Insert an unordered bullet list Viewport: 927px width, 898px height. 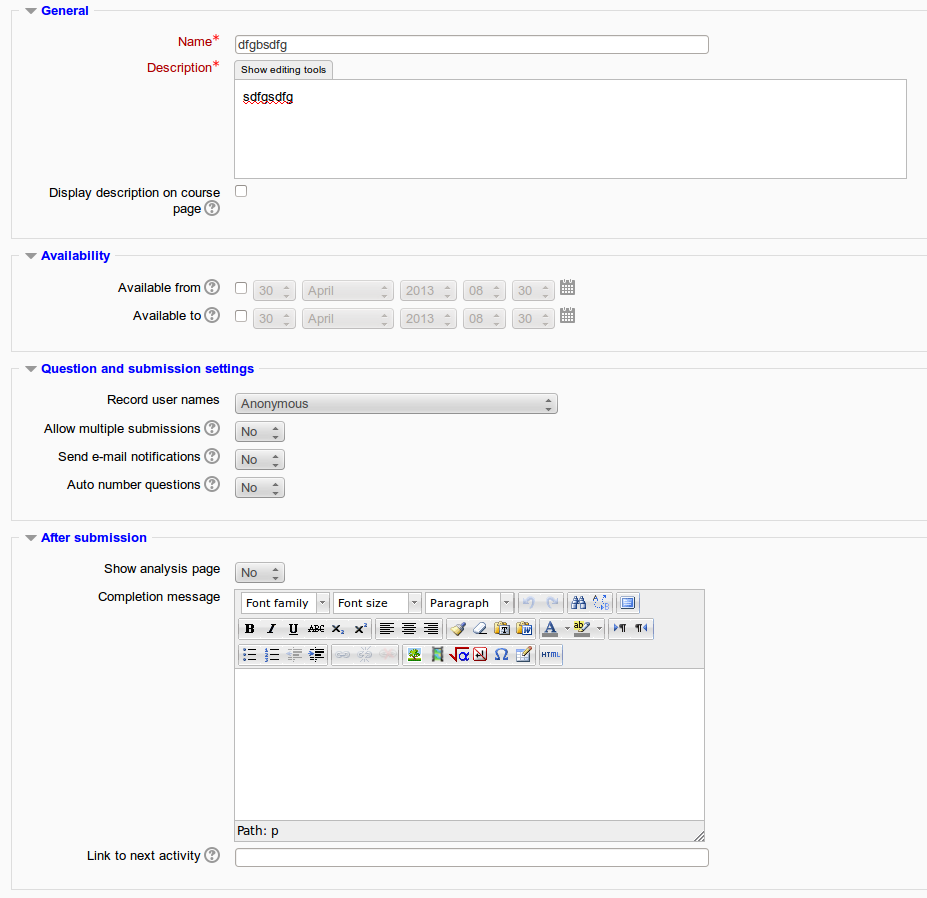click(x=249, y=654)
